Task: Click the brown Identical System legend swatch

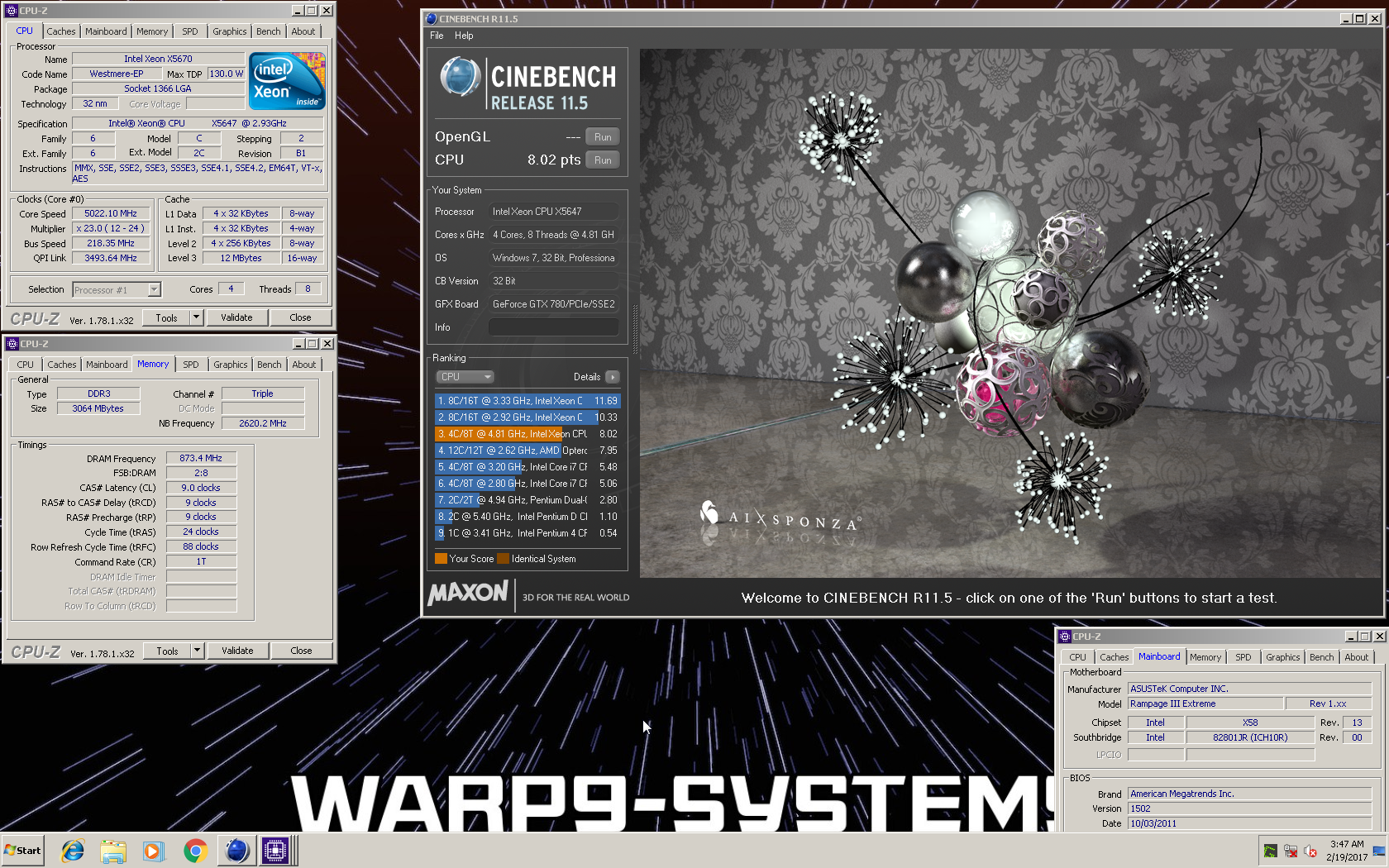Action: (x=503, y=559)
